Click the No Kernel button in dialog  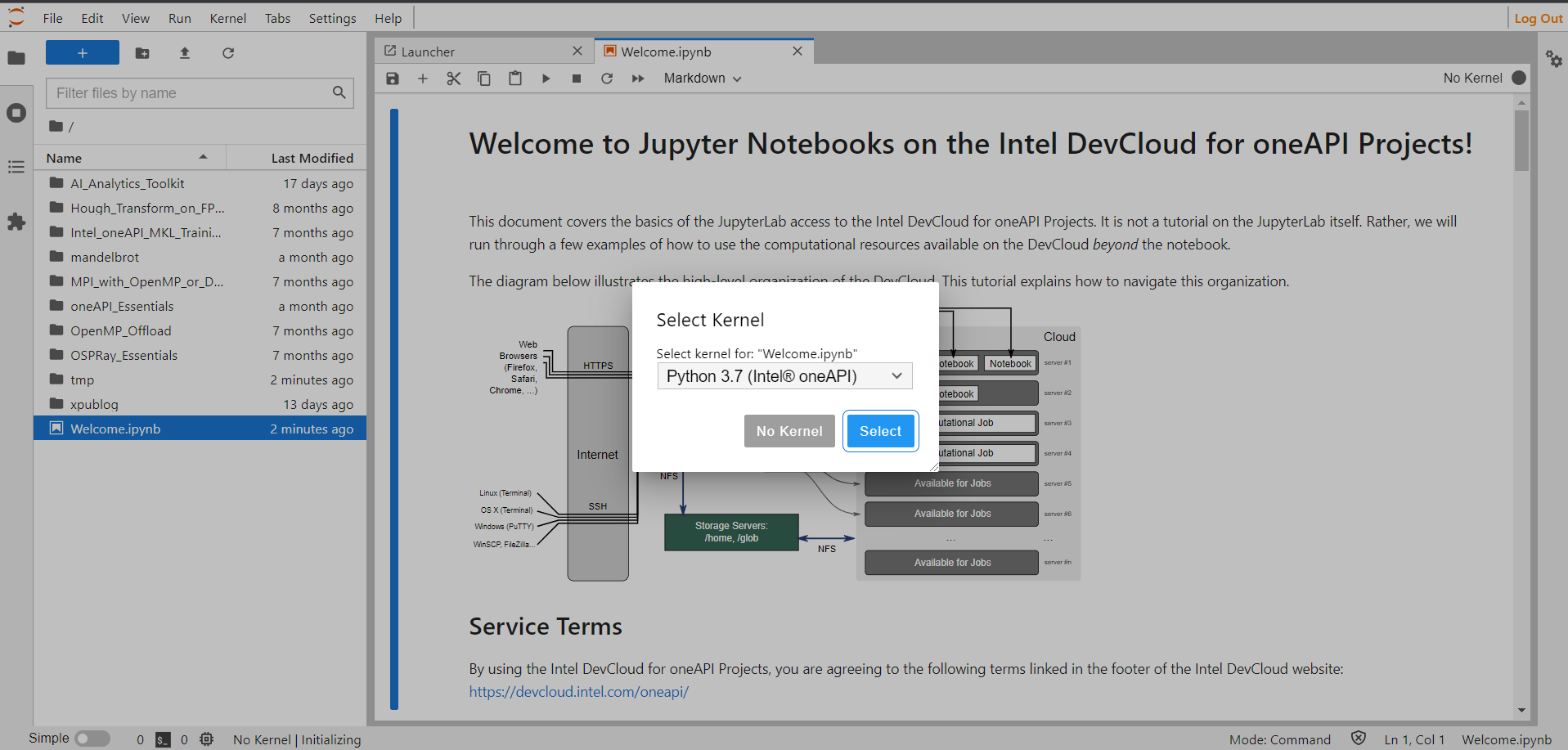coord(789,431)
